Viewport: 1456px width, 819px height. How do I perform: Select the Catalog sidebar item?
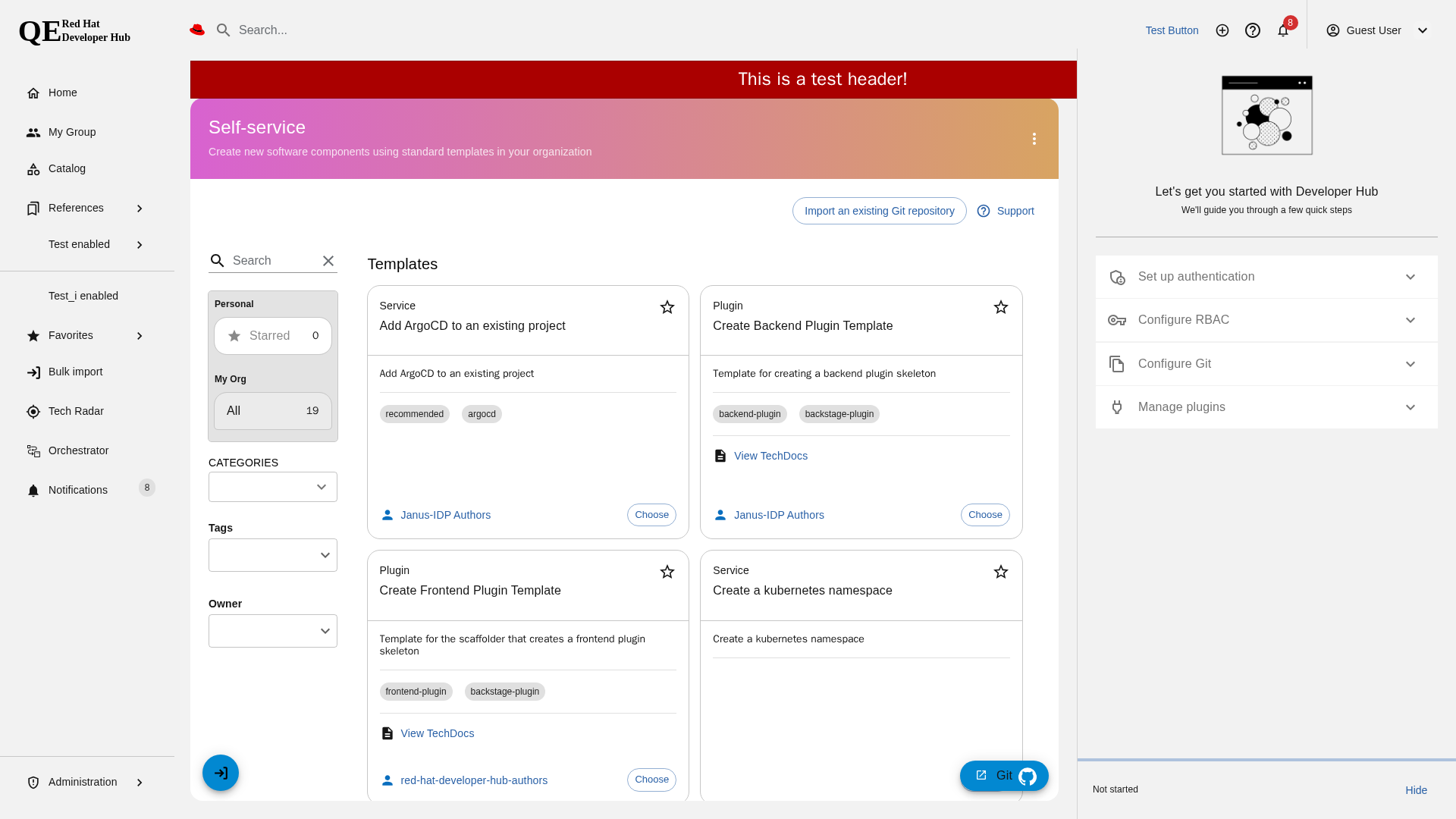point(67,168)
